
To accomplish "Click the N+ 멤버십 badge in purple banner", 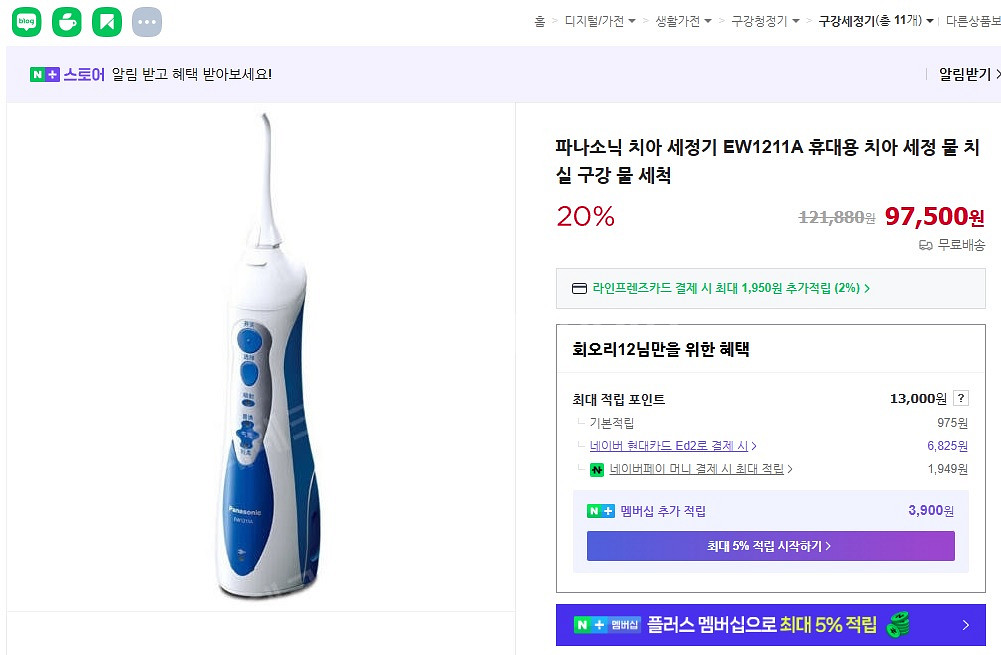I will (x=607, y=625).
